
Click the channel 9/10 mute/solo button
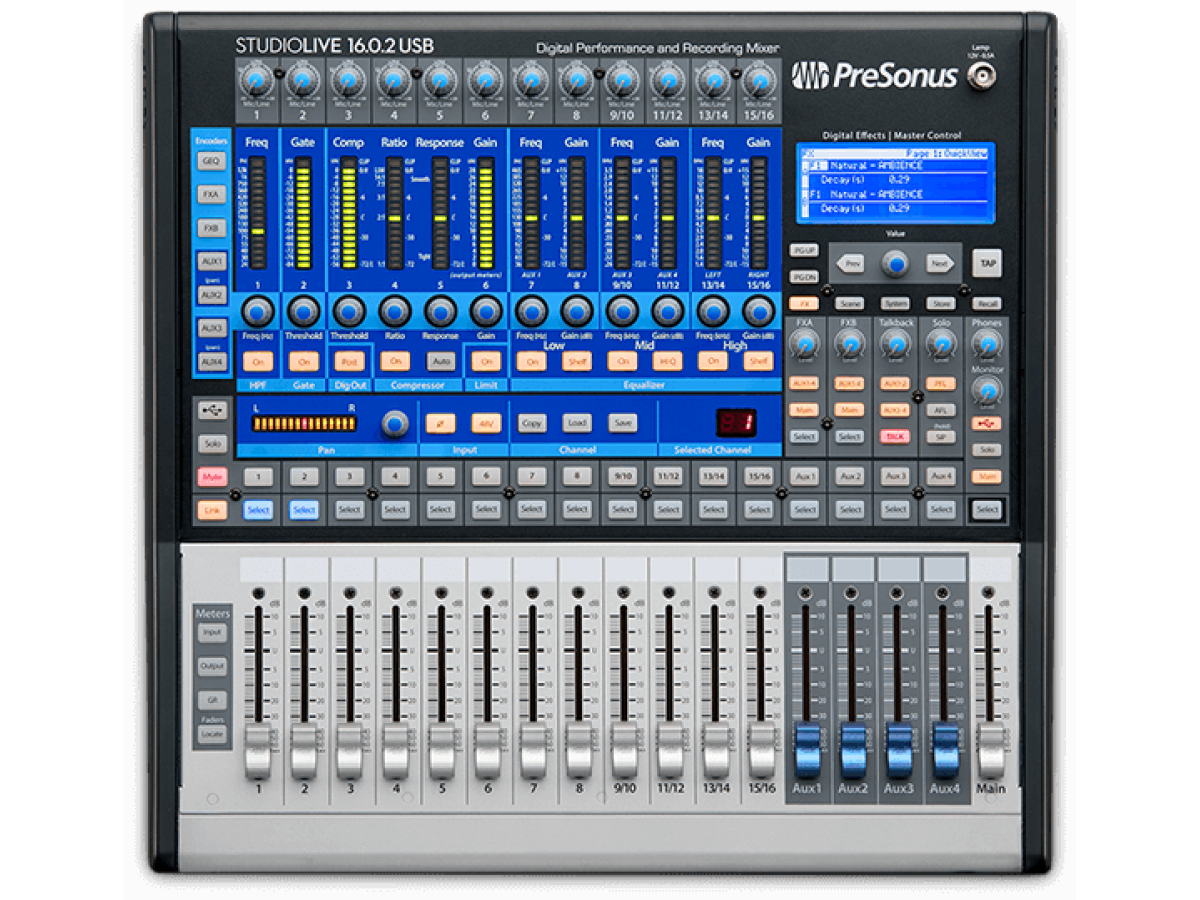click(x=622, y=477)
